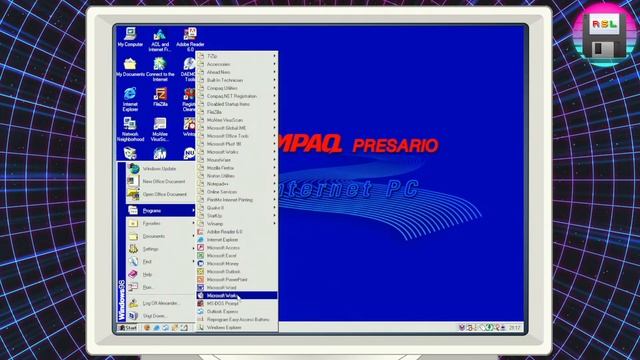Open Adobe Reader 6.0 desktop icon

point(190,39)
